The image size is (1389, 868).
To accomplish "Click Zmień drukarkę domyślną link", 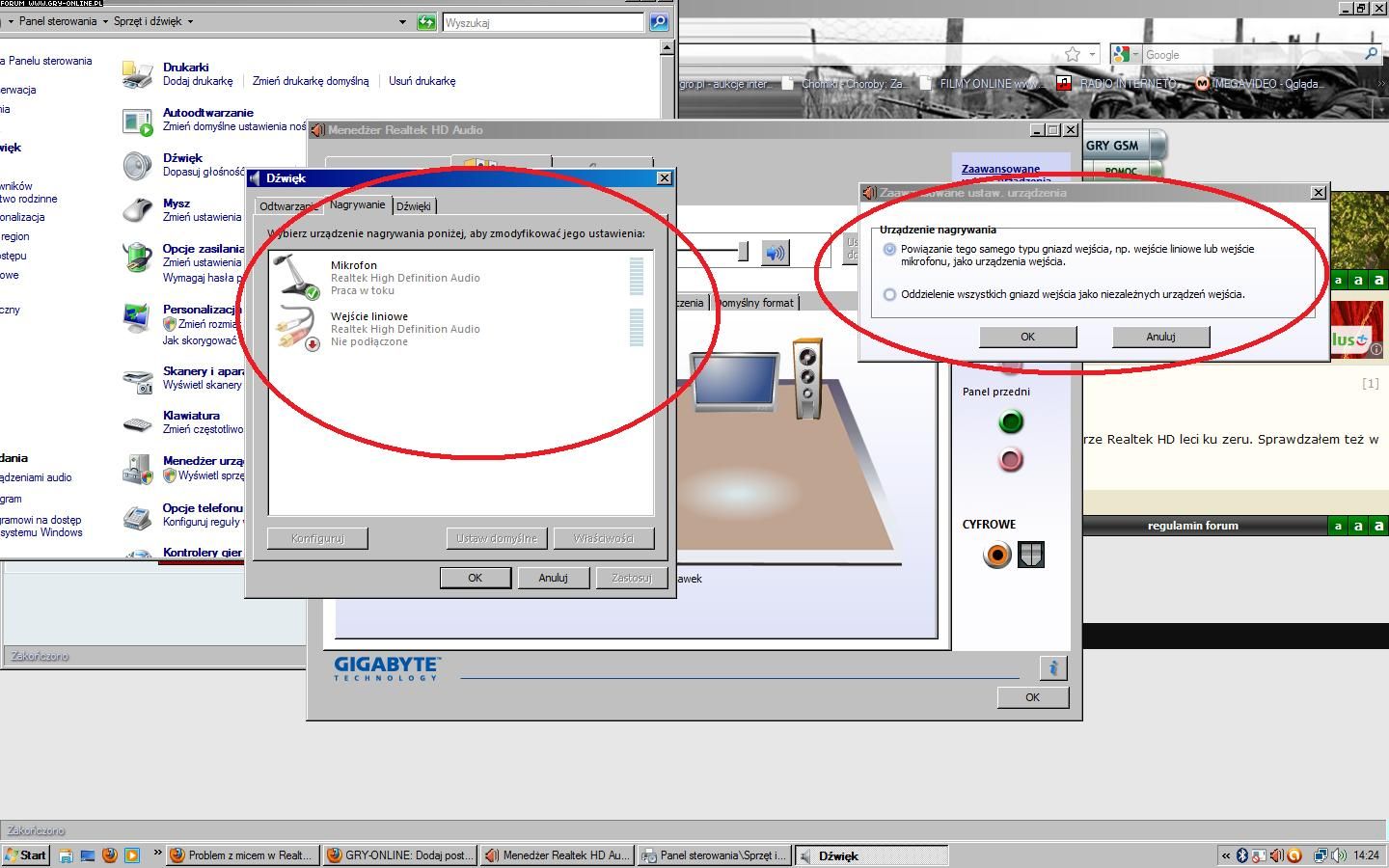I will [311, 81].
